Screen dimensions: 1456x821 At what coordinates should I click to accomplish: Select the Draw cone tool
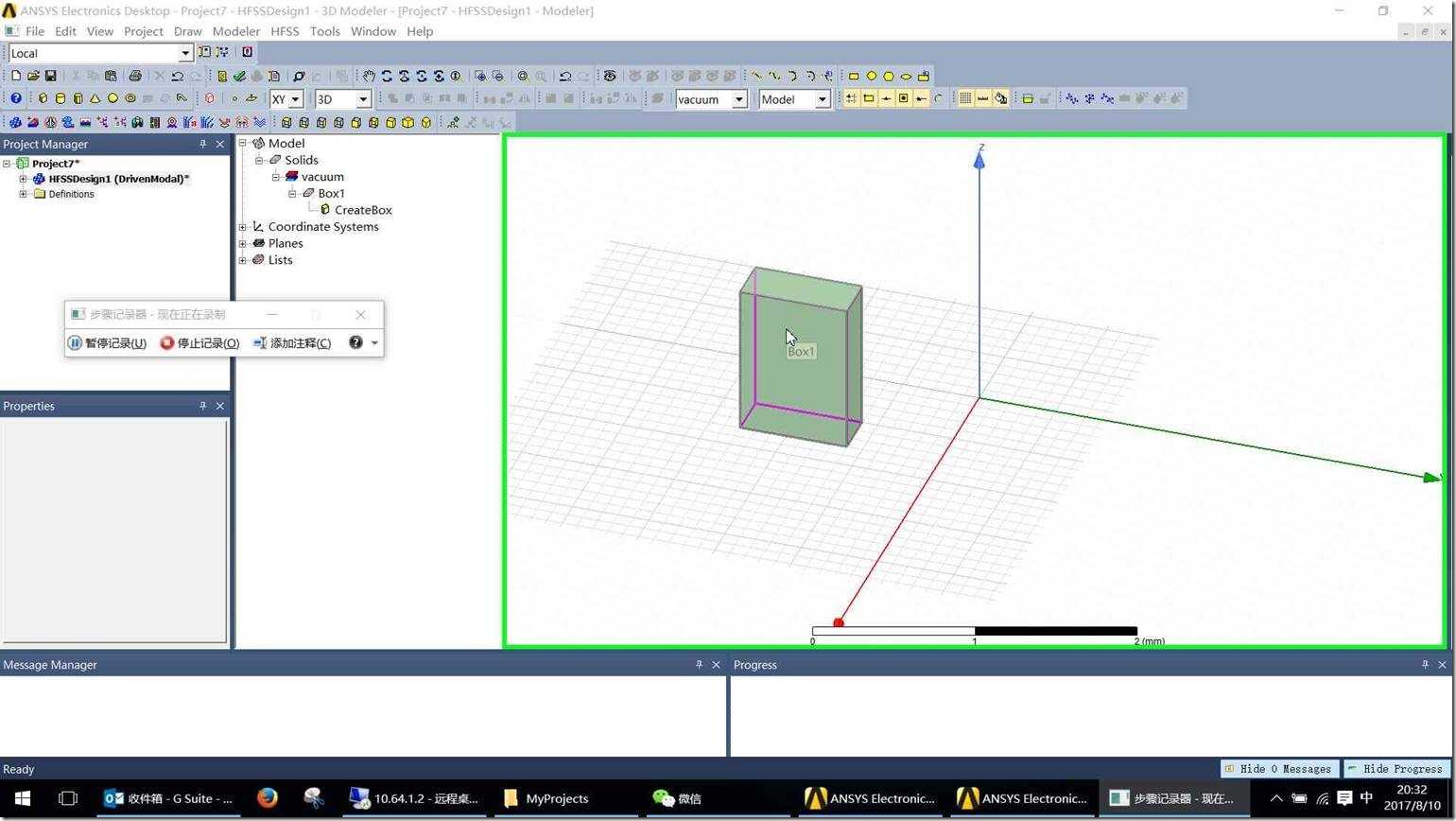click(95, 98)
